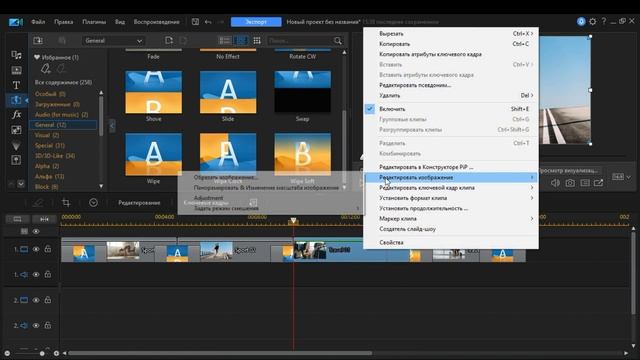Expand more rooms chevron in sidebar
The height and width of the screenshot is (360, 640).
pos(20,184)
